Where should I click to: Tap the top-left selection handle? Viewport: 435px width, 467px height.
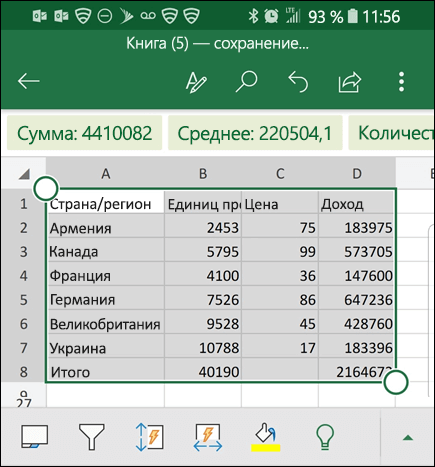point(46,188)
